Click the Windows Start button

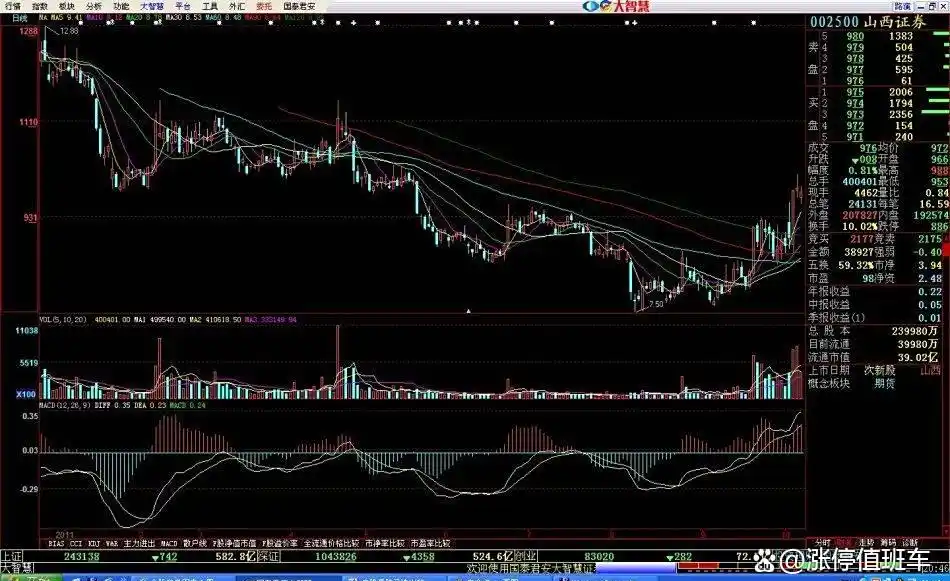coord(30,578)
